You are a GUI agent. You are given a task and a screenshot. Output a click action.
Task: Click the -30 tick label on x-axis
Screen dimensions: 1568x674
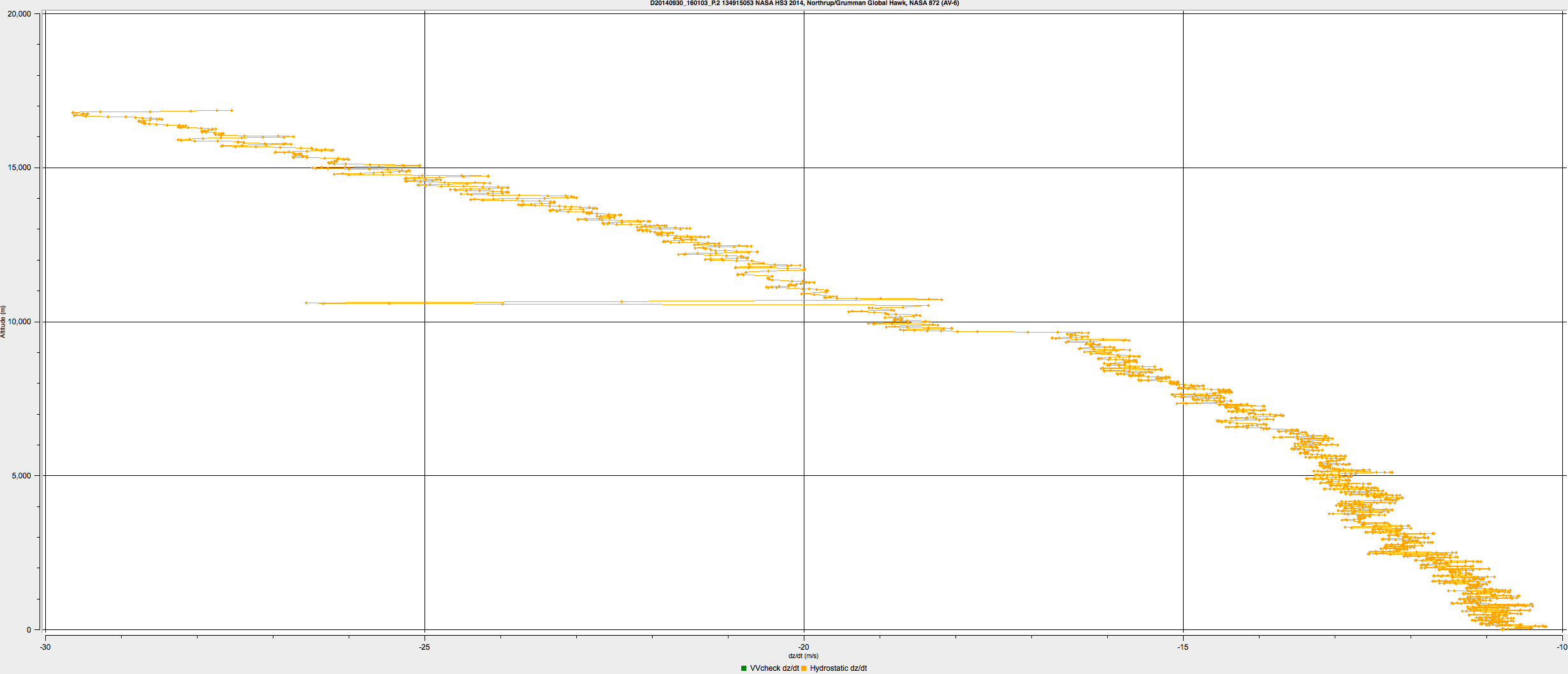click(x=45, y=647)
